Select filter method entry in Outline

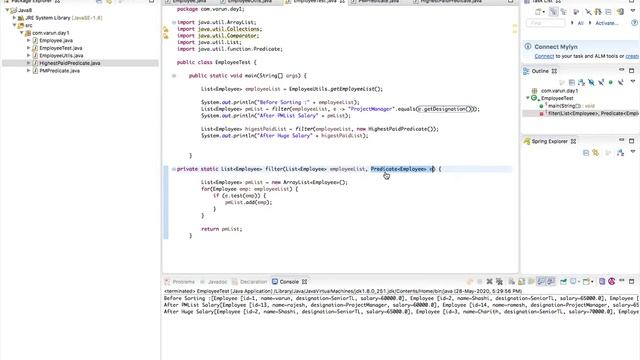tap(593, 113)
